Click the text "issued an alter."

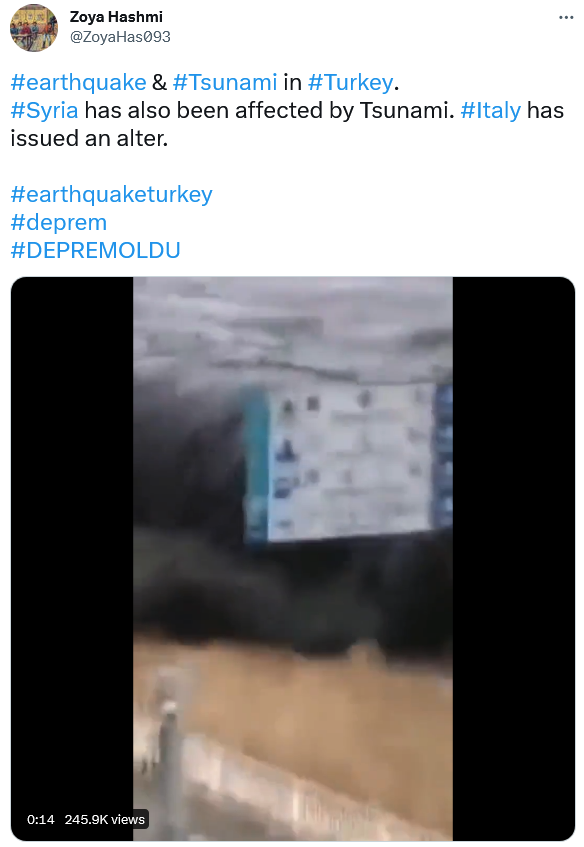[x=89, y=139]
